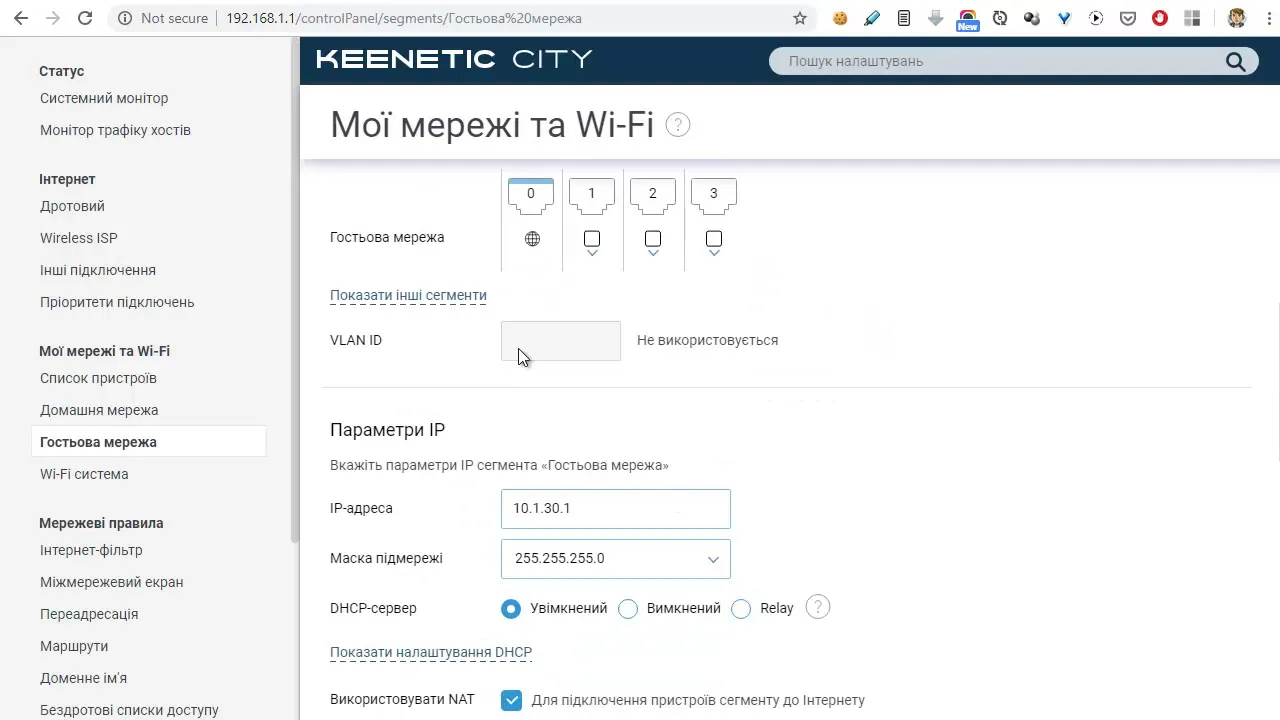1280x720 pixels.
Task: Open Переадресація settings
Action: pyautogui.click(x=89, y=614)
